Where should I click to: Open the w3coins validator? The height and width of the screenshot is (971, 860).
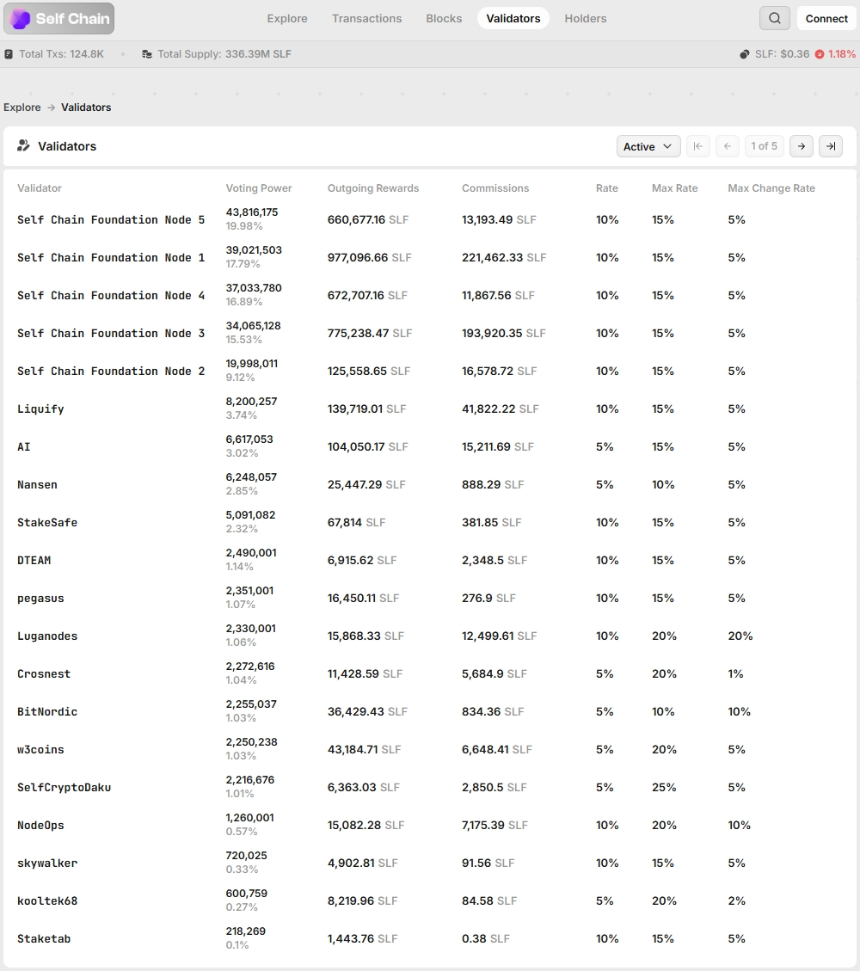pos(41,749)
